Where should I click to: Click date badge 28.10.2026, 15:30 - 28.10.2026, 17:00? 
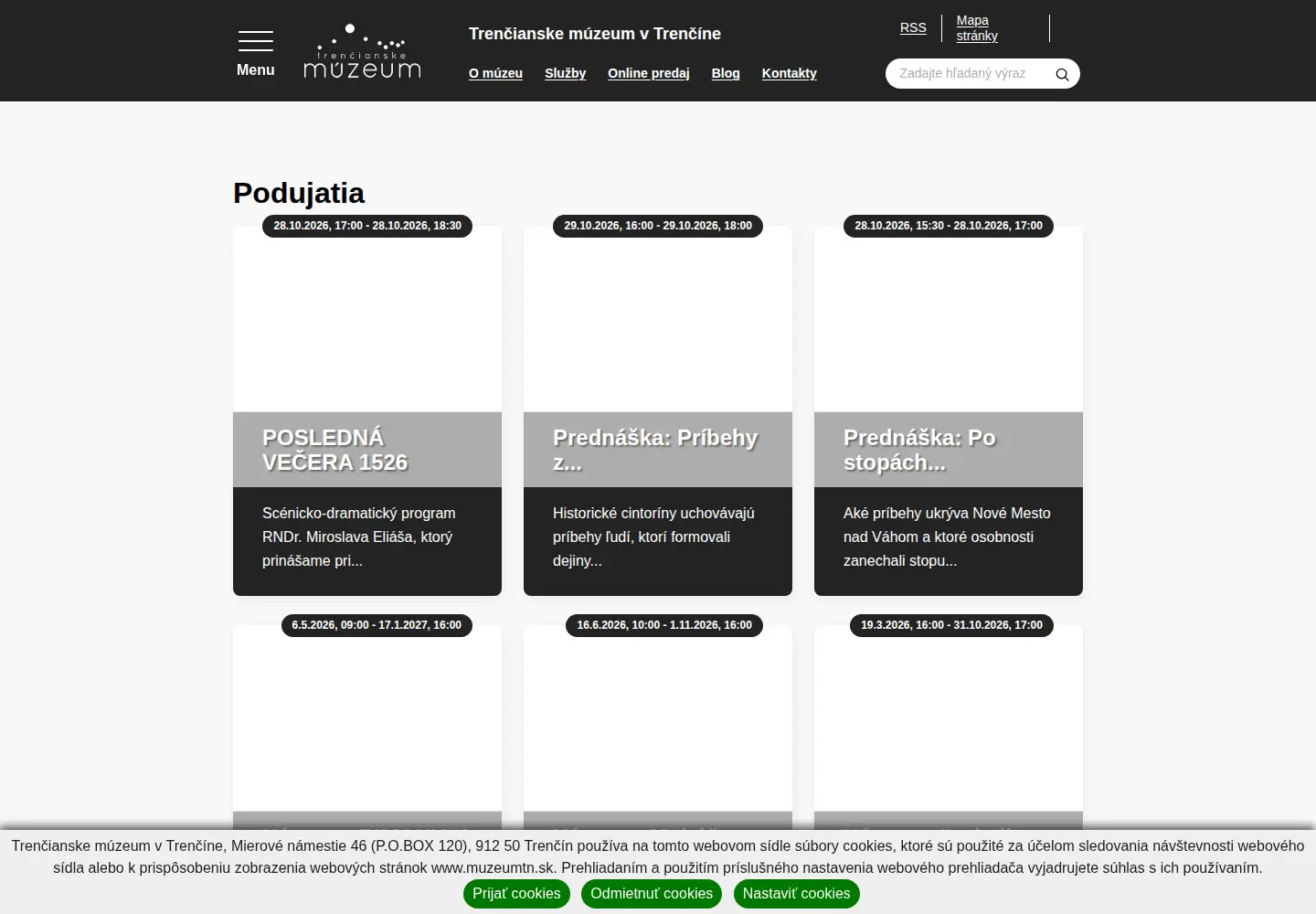949,226
